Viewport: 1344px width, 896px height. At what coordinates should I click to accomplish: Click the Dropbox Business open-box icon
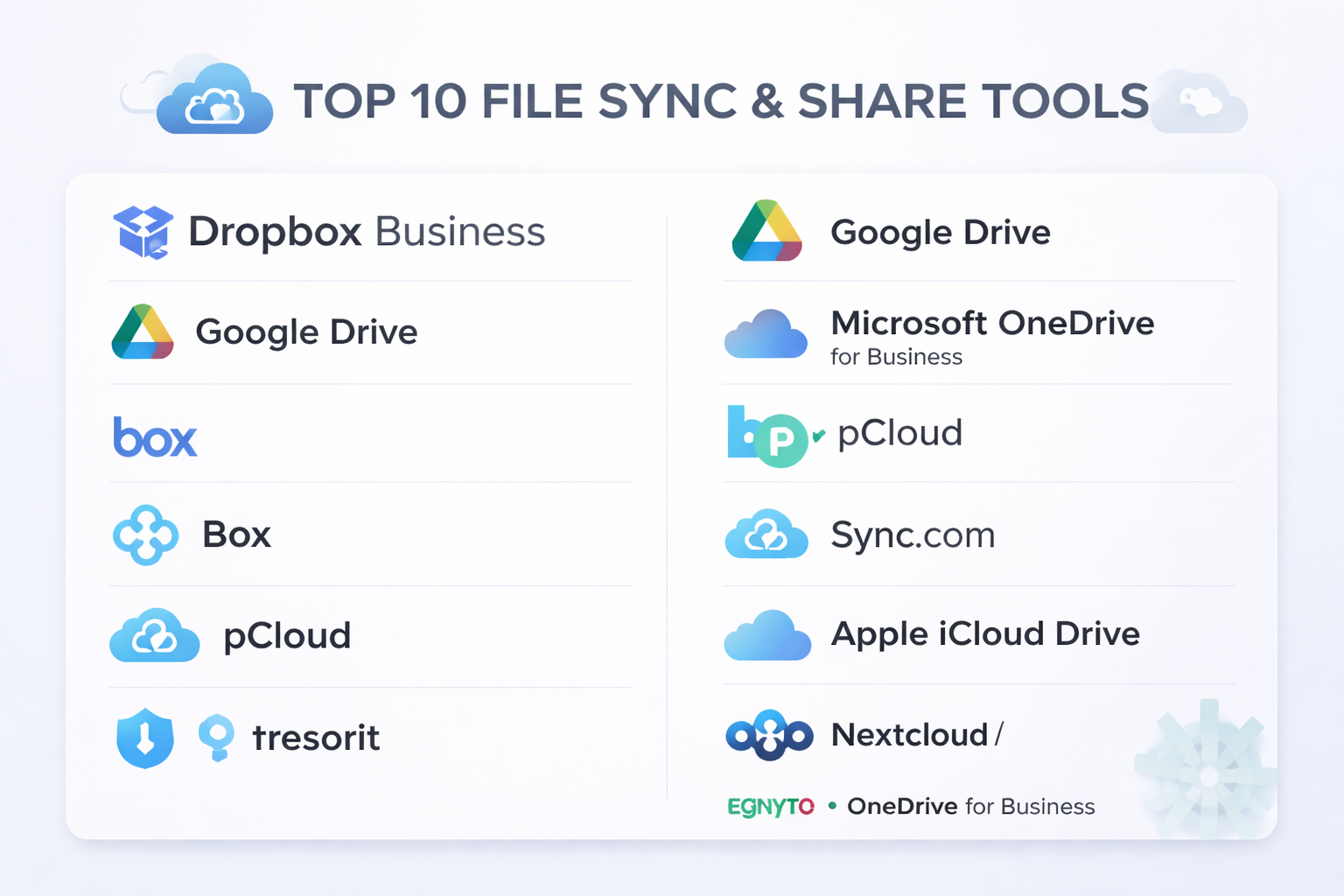(143, 232)
